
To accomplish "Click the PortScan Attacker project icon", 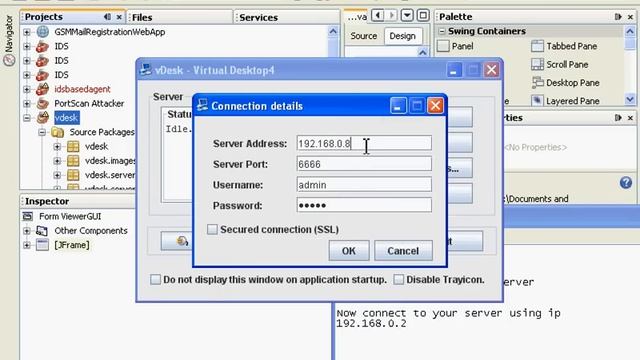I will (x=42, y=103).
